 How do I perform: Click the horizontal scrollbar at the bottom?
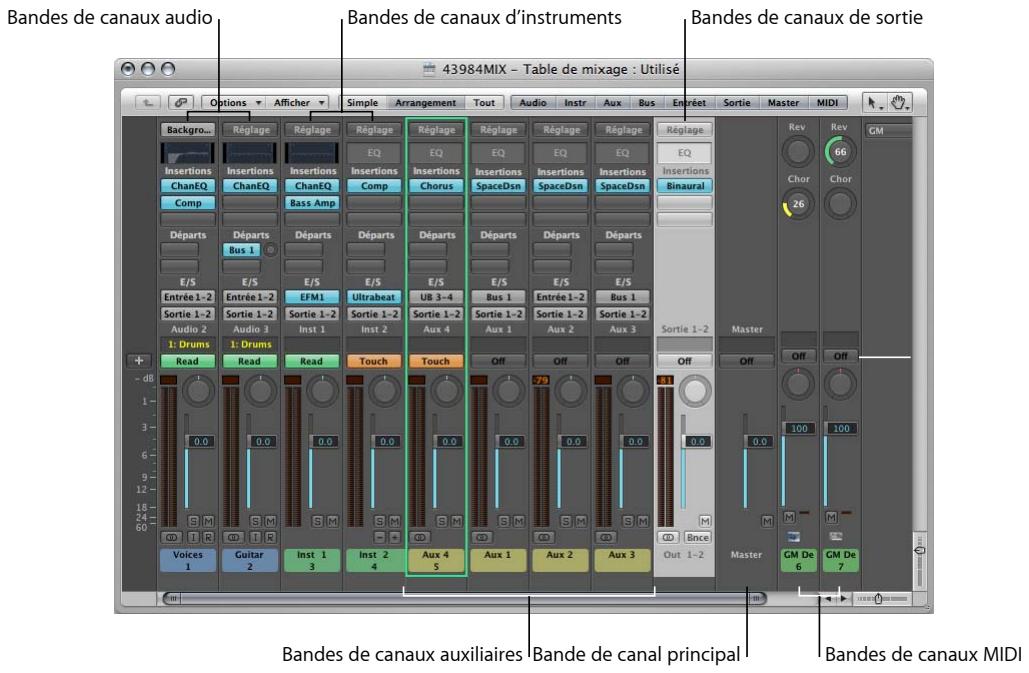[x=464, y=598]
